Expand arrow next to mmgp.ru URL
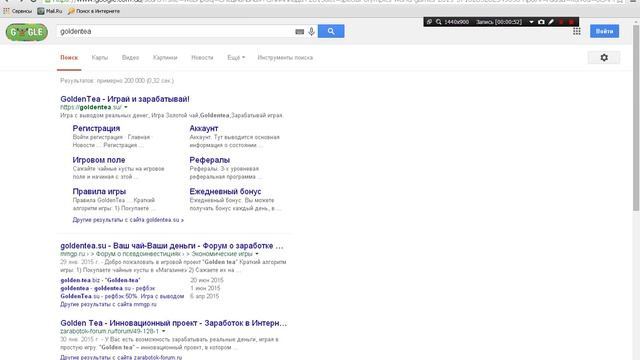This screenshot has height=360, width=640. 257,254
